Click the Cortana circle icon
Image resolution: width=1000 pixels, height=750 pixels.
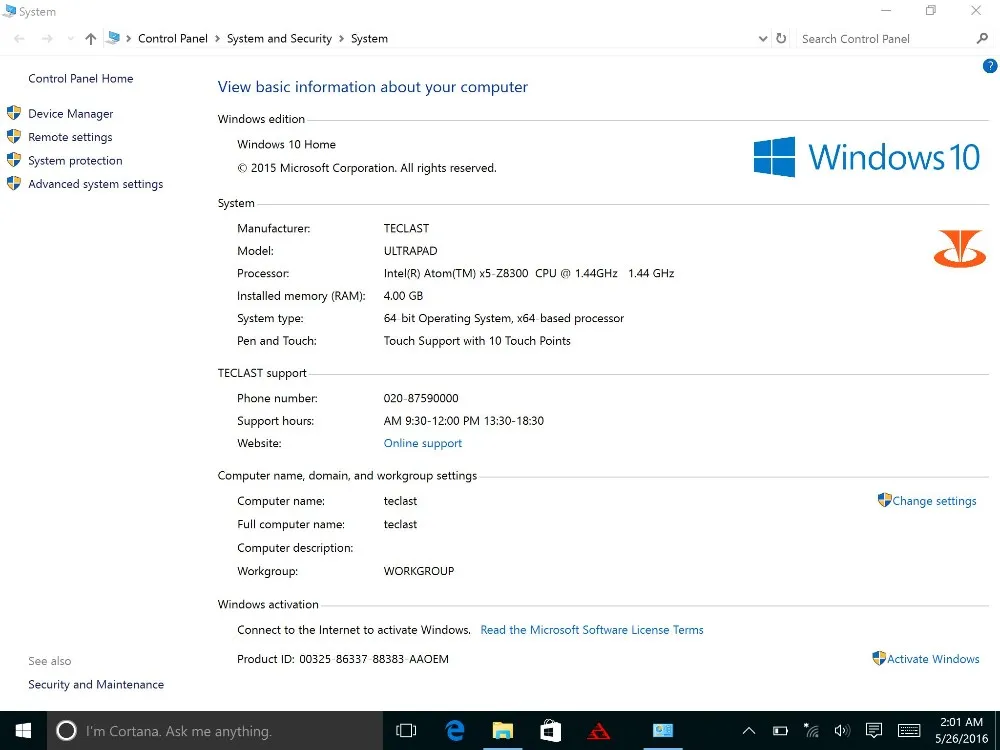[x=66, y=731]
